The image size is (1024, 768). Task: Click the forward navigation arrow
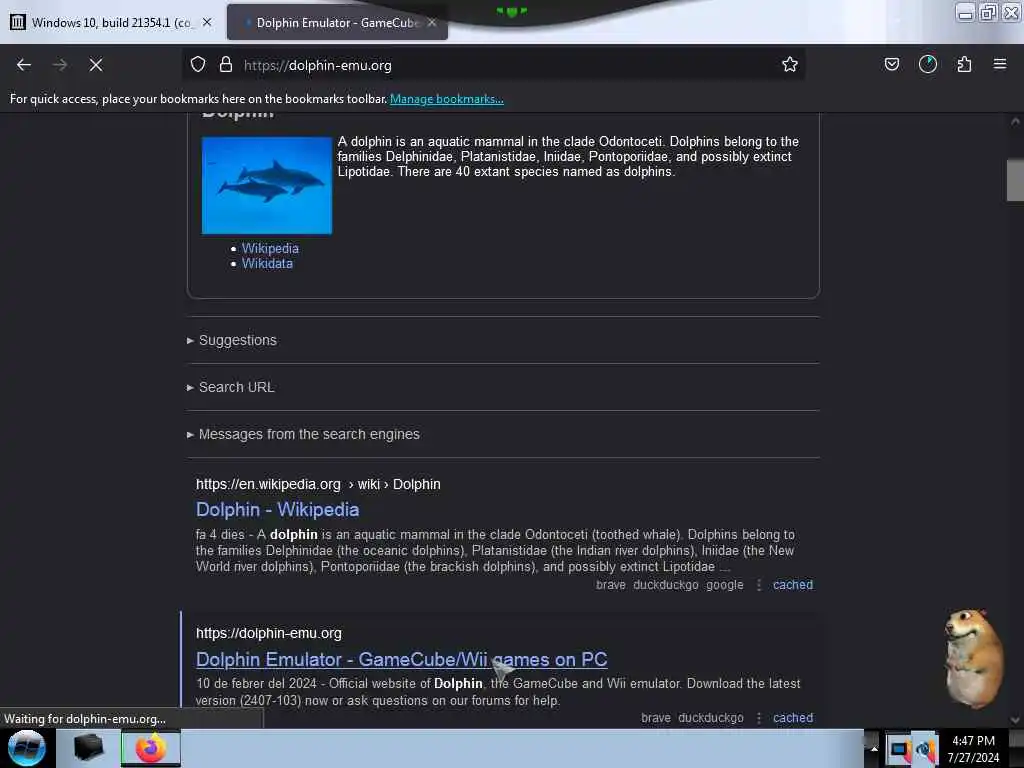pos(59,65)
